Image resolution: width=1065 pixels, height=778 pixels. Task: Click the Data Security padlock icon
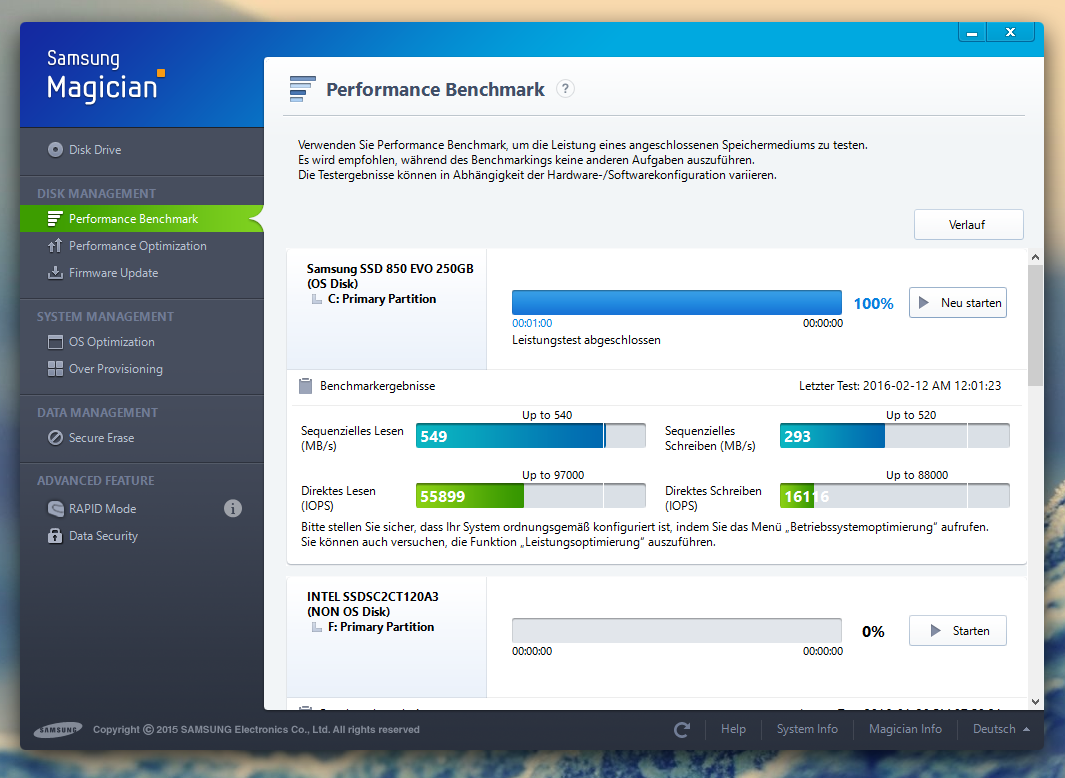(55, 535)
